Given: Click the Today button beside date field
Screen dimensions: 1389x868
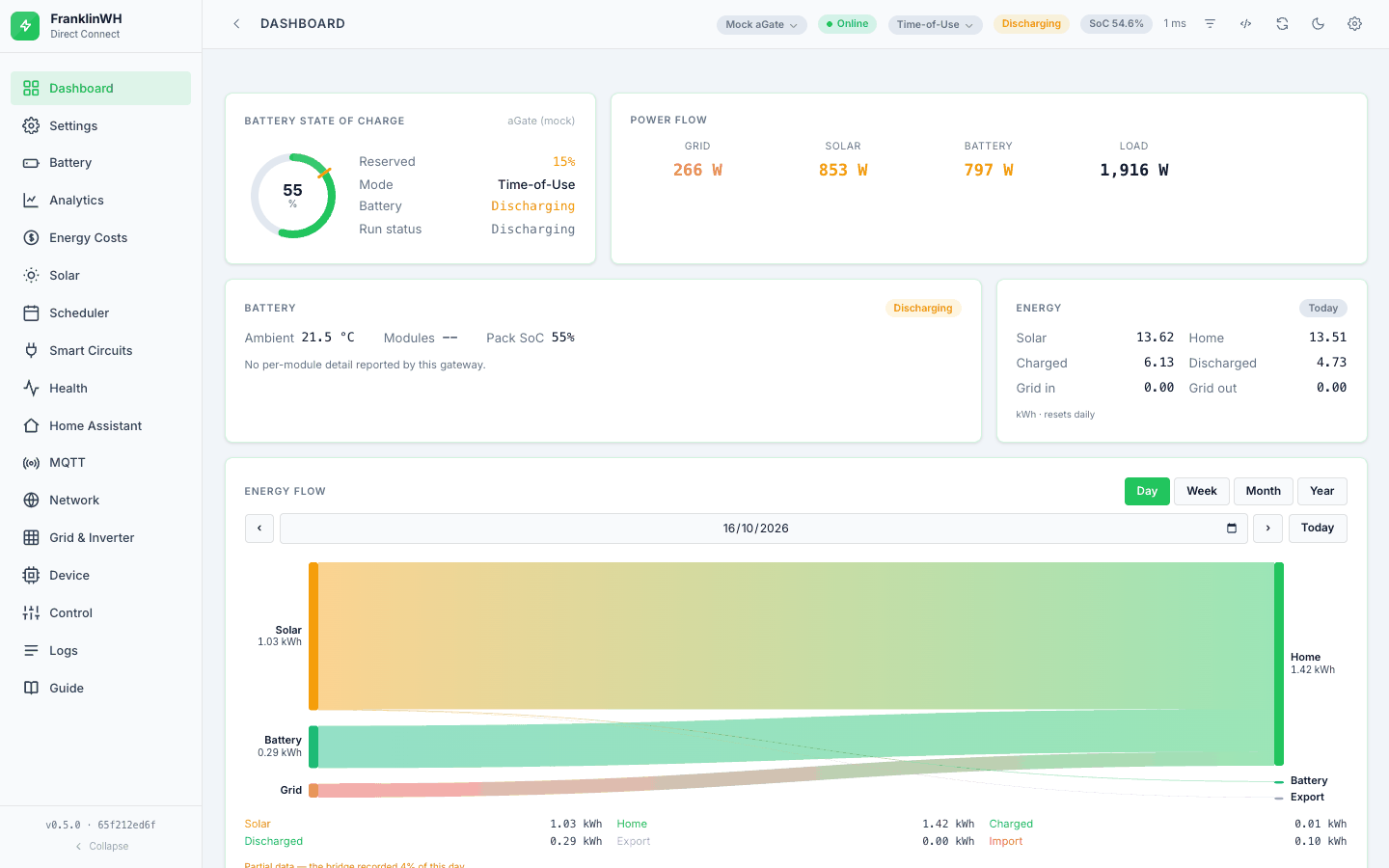Looking at the screenshot, I should 1318,529.
